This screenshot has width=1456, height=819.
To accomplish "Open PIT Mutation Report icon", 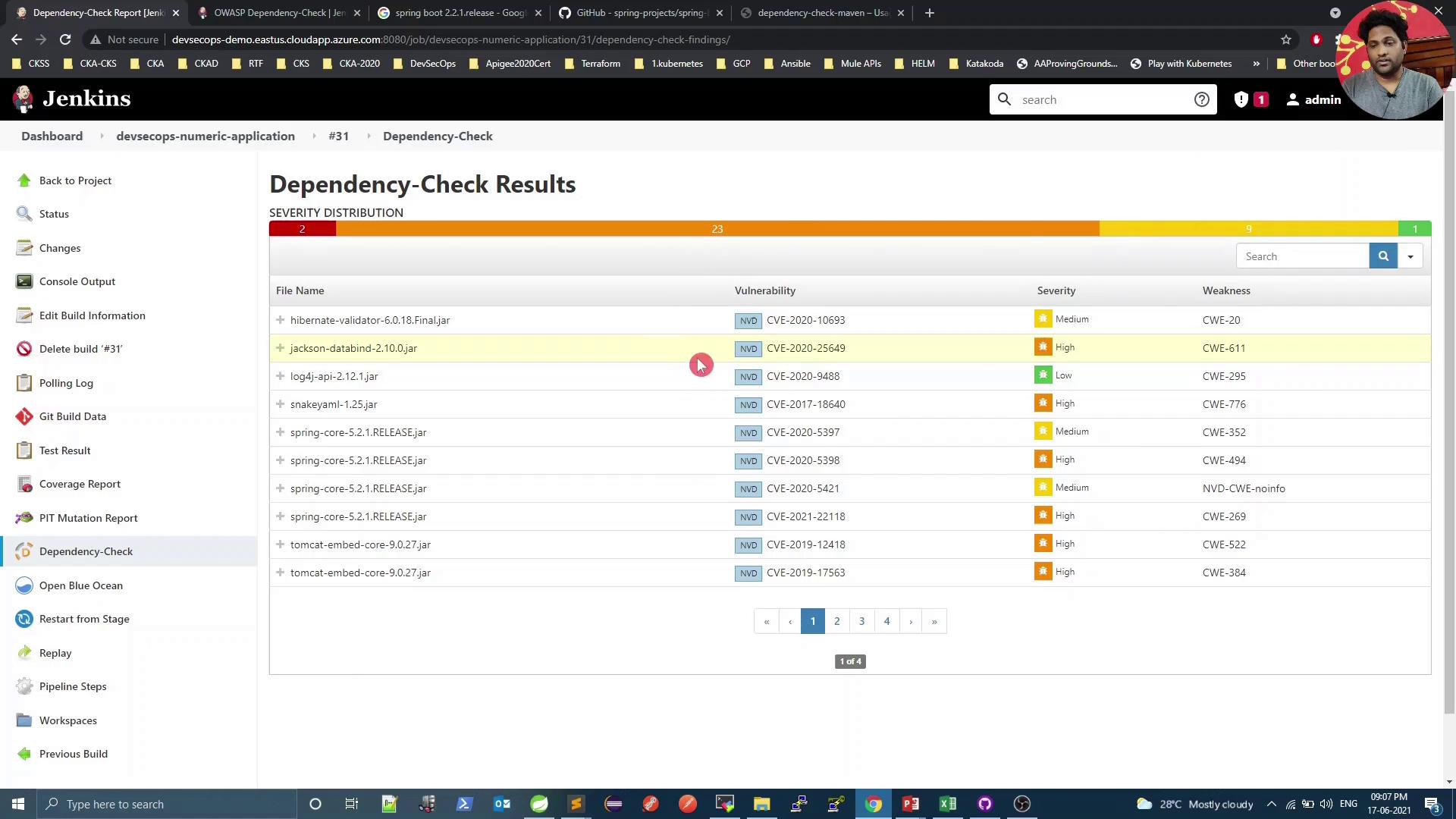I will point(24,518).
